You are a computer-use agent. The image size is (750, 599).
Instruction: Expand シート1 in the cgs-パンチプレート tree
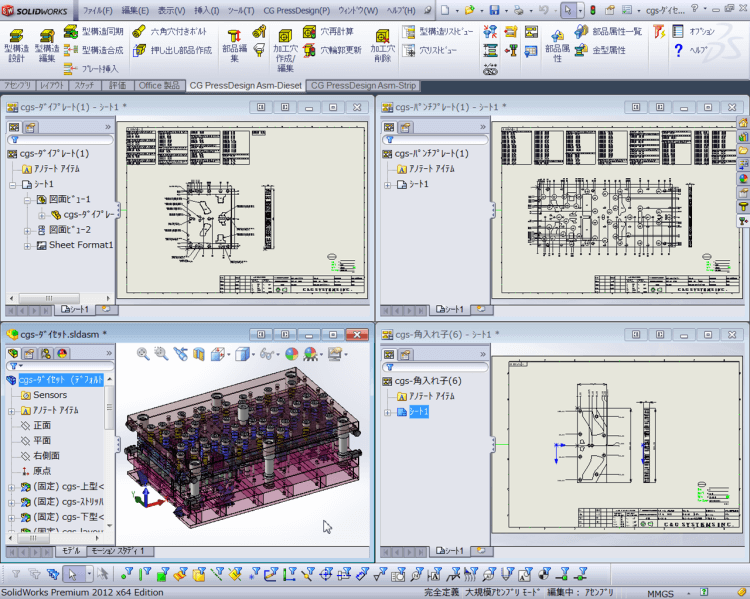tap(388, 185)
